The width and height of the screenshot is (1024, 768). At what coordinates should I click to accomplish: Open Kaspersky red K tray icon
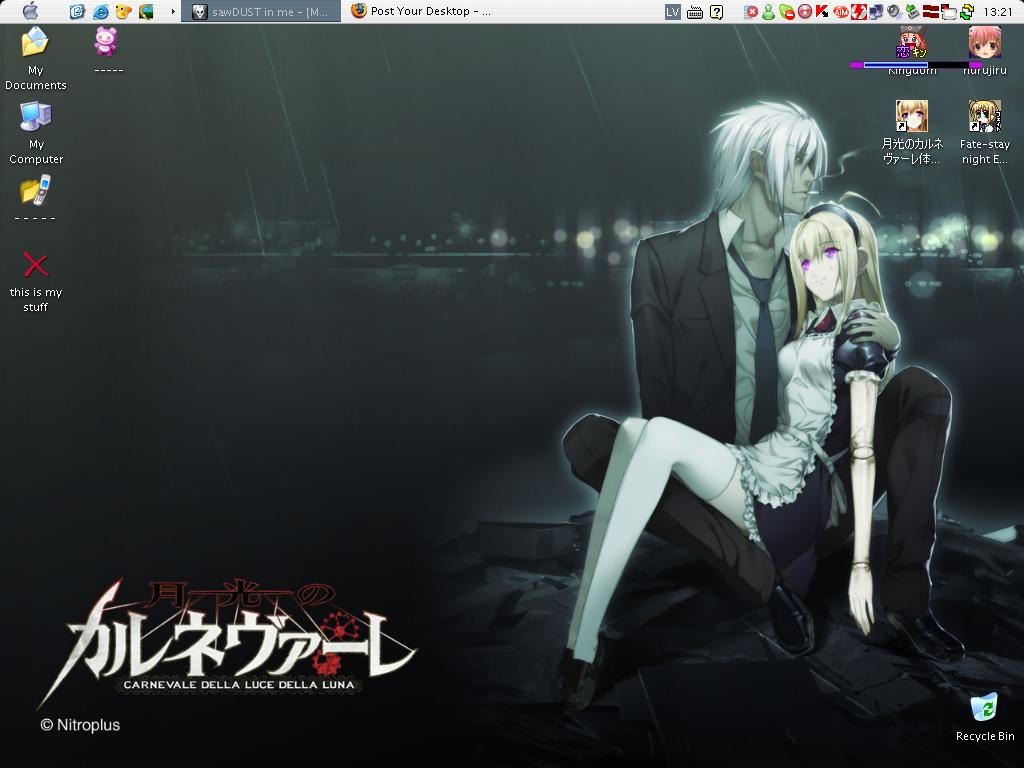point(822,12)
